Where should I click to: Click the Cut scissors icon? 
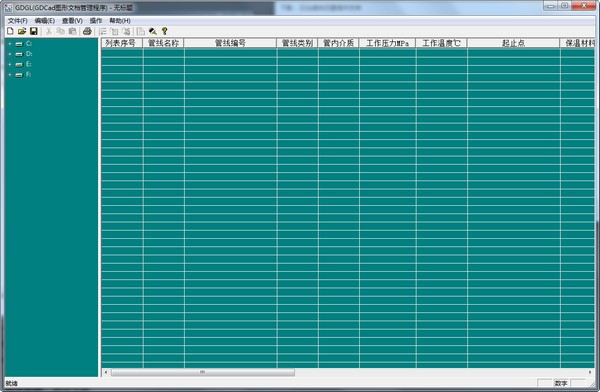[49, 31]
